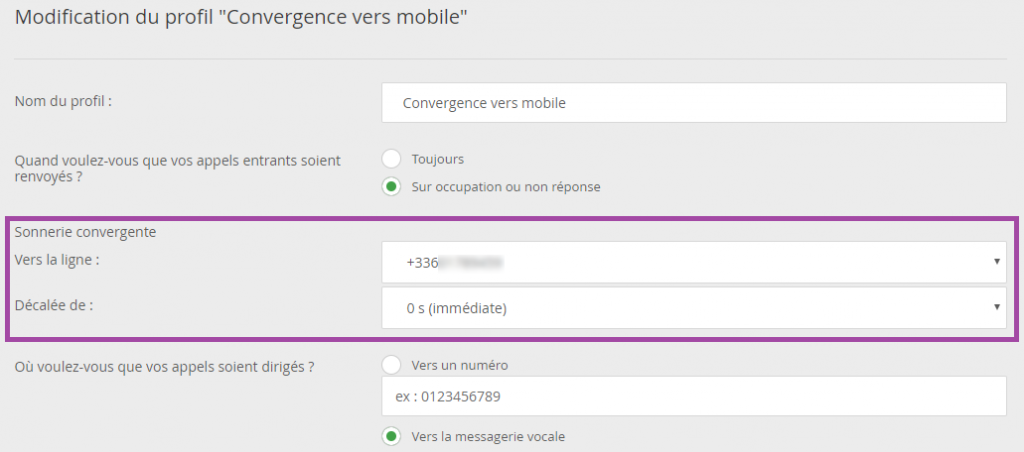Select the Sur occupation ou non réponse radio button
This screenshot has height=452, width=1024.
click(391, 187)
